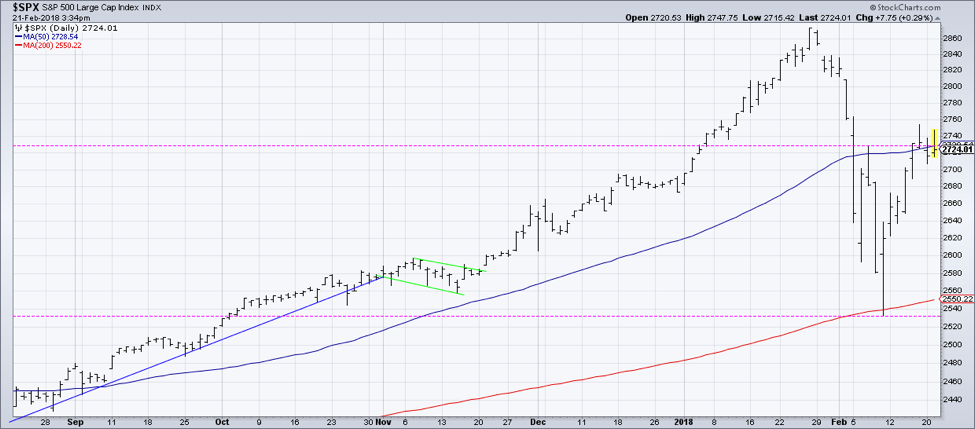Click the 2520 price axis label
The image size is (975, 429).
point(953,326)
